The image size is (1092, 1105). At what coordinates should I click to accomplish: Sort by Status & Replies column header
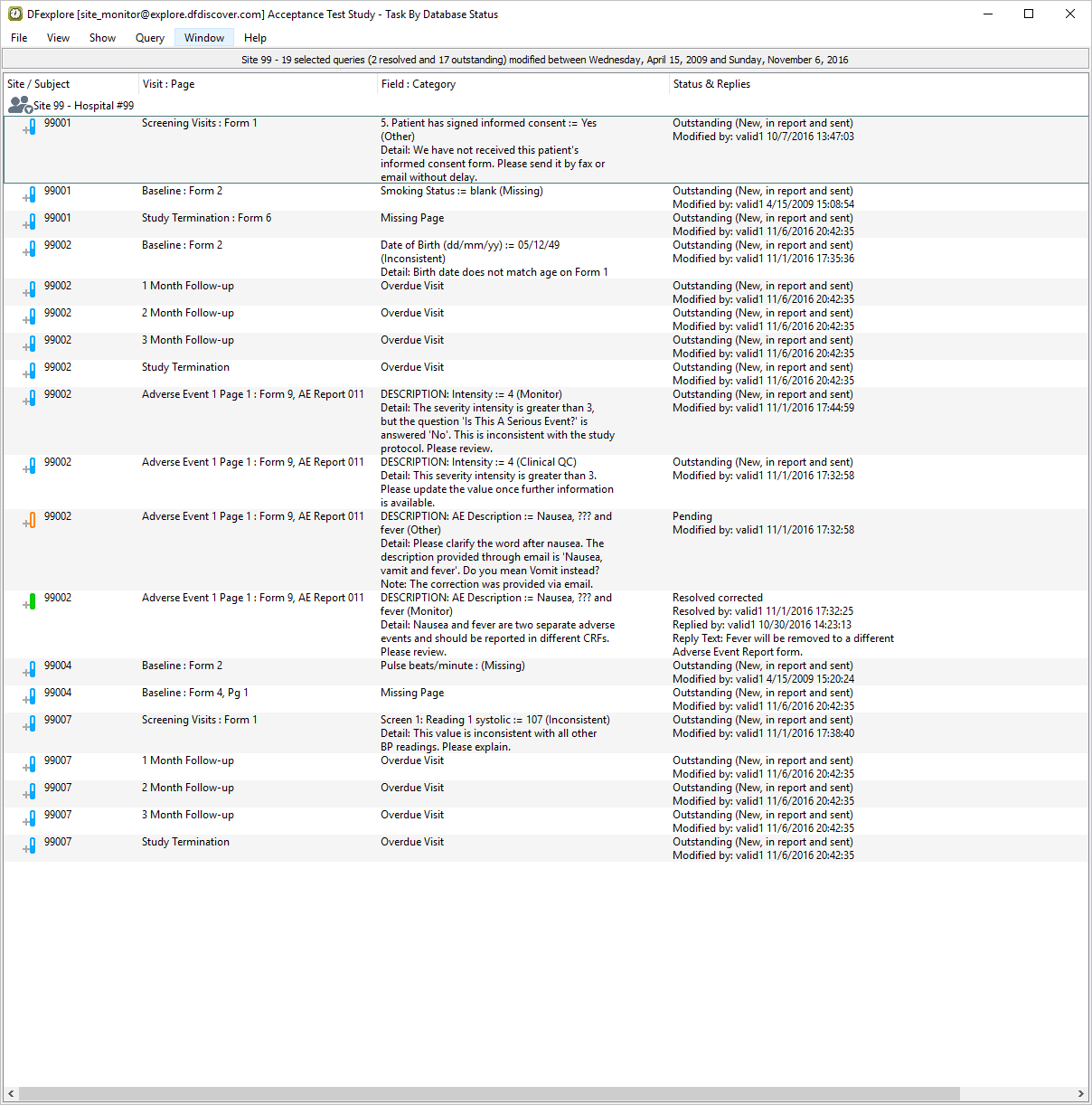[711, 84]
